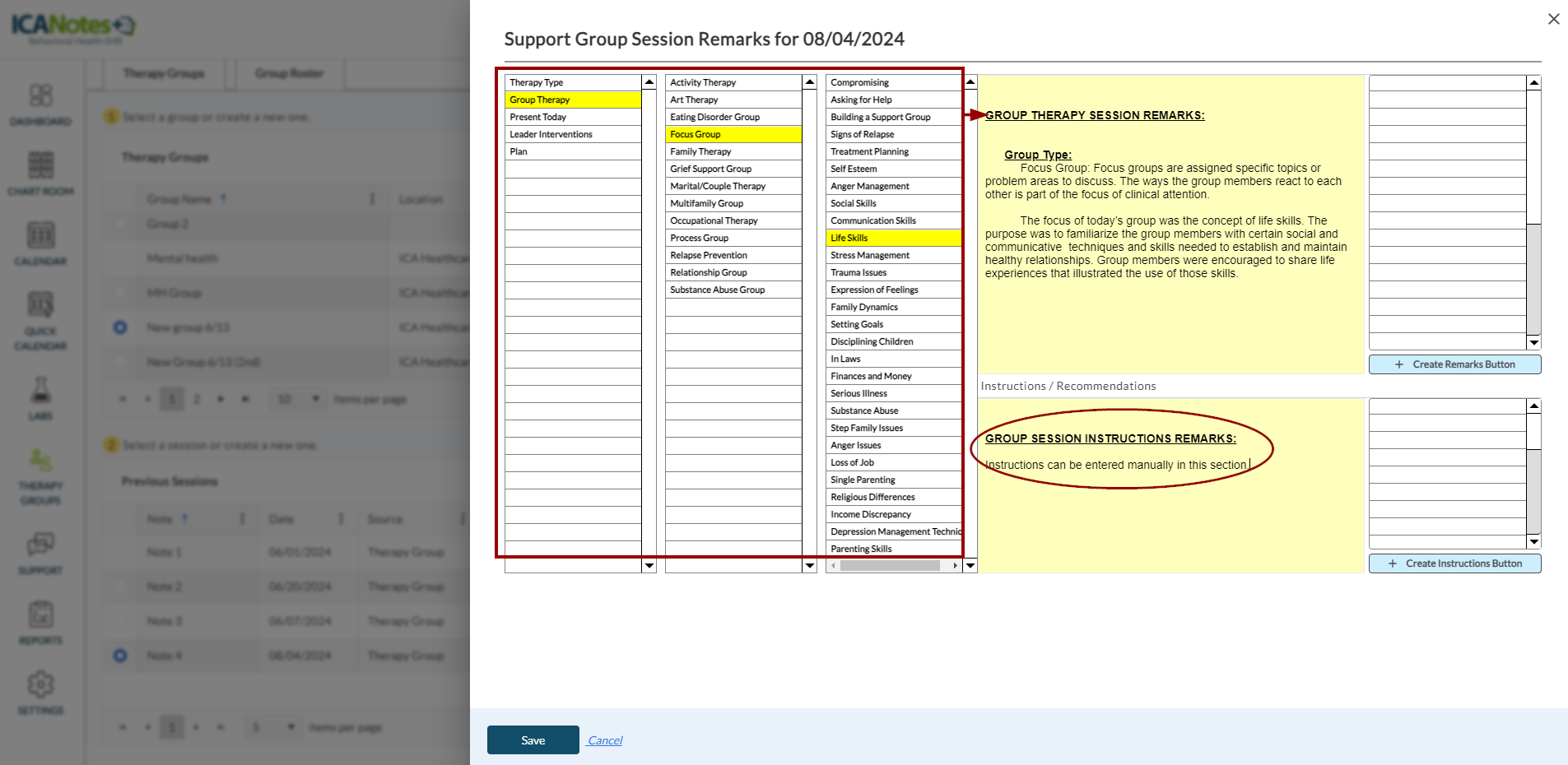Click up arrow of the remarks buttons list
Image resolution: width=1568 pixels, height=765 pixels.
pyautogui.click(x=1533, y=82)
